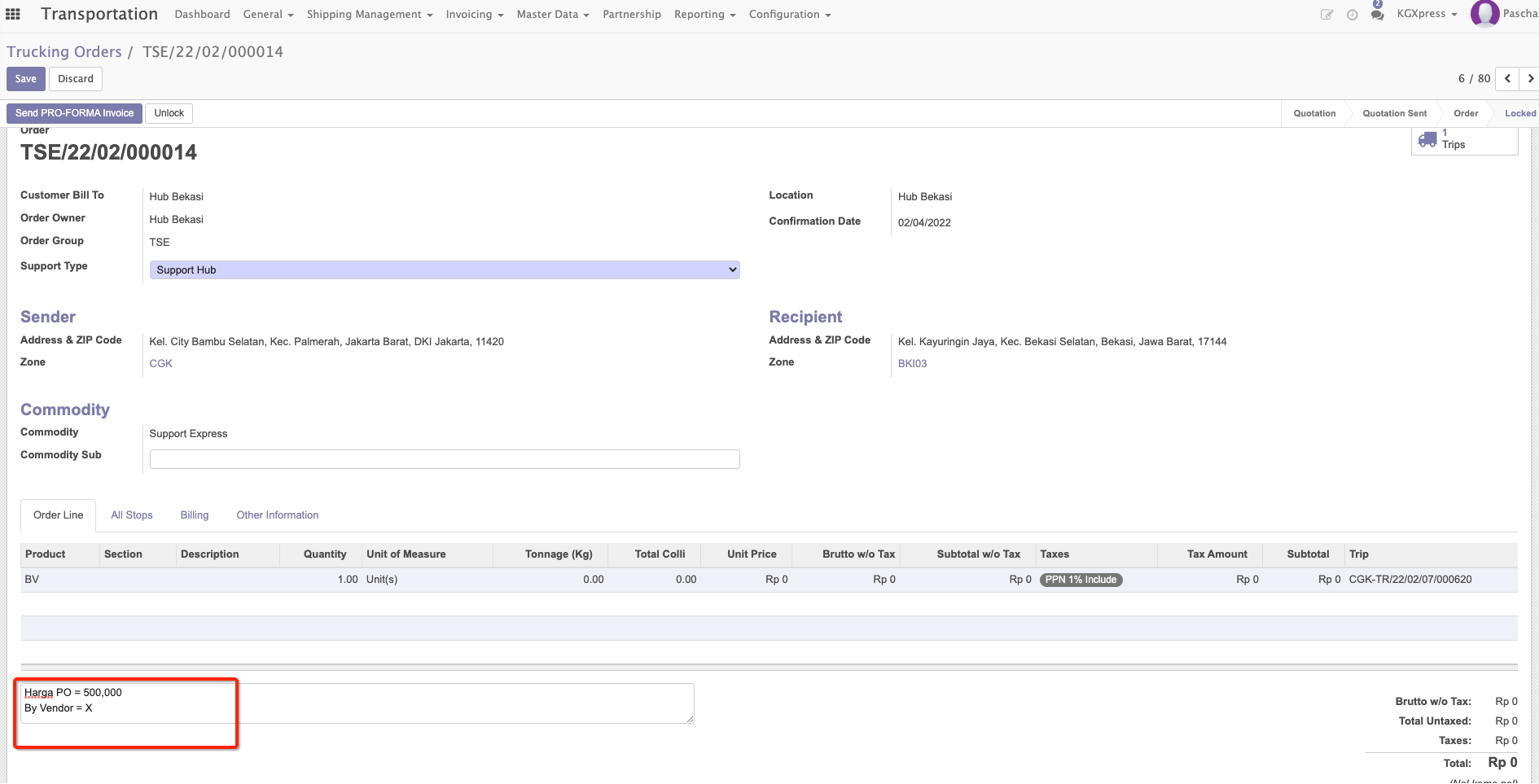
Task: Go to previous record arrow
Action: (x=1507, y=79)
